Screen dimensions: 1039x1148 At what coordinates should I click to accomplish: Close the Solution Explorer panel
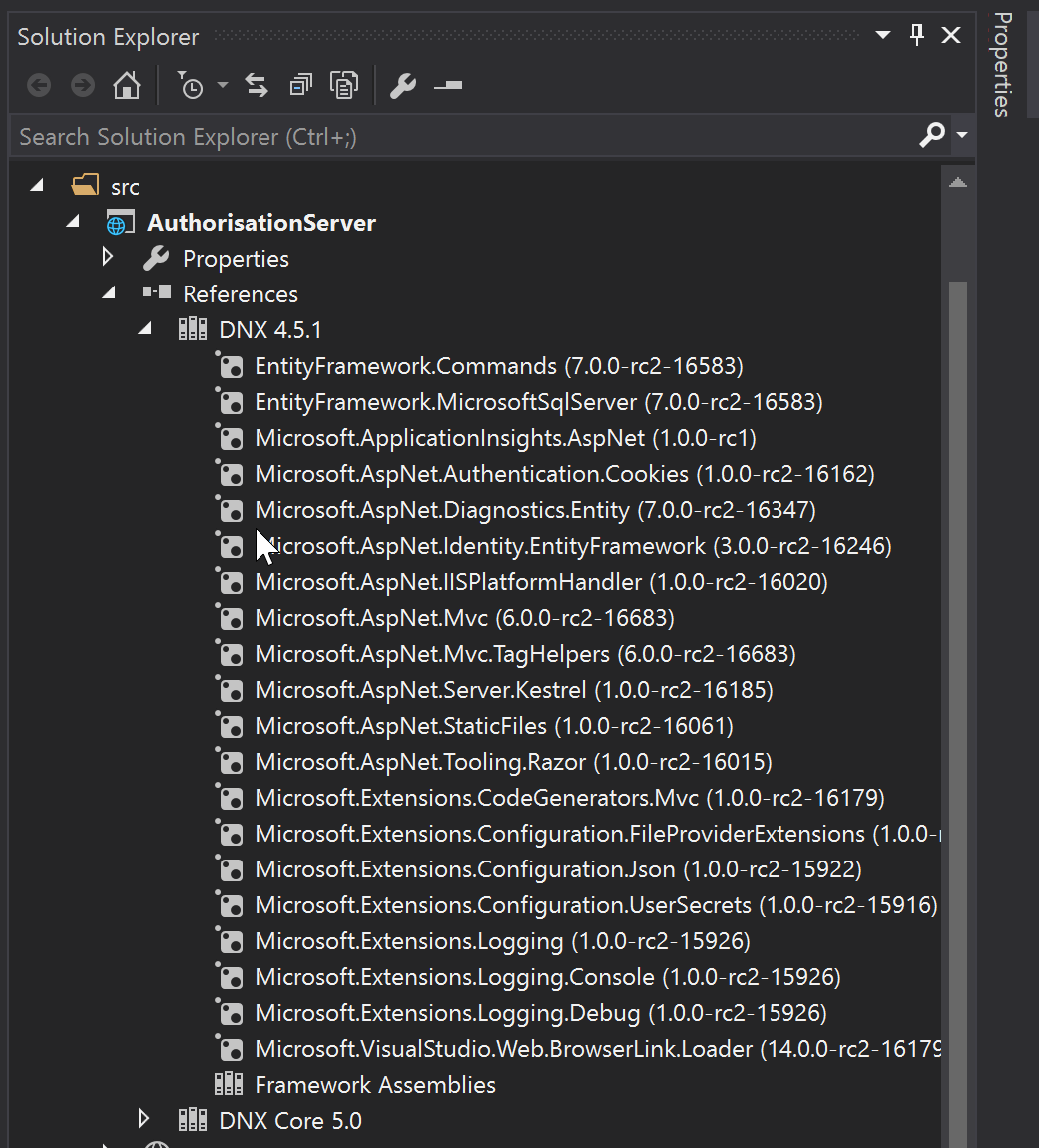click(951, 34)
